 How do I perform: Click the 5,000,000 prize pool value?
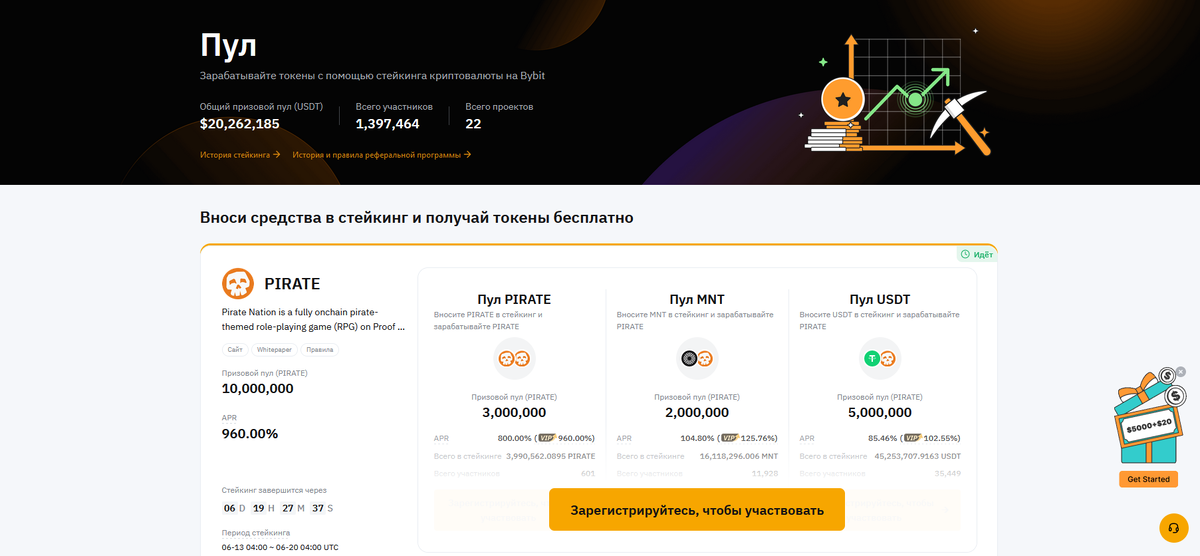[879, 412]
